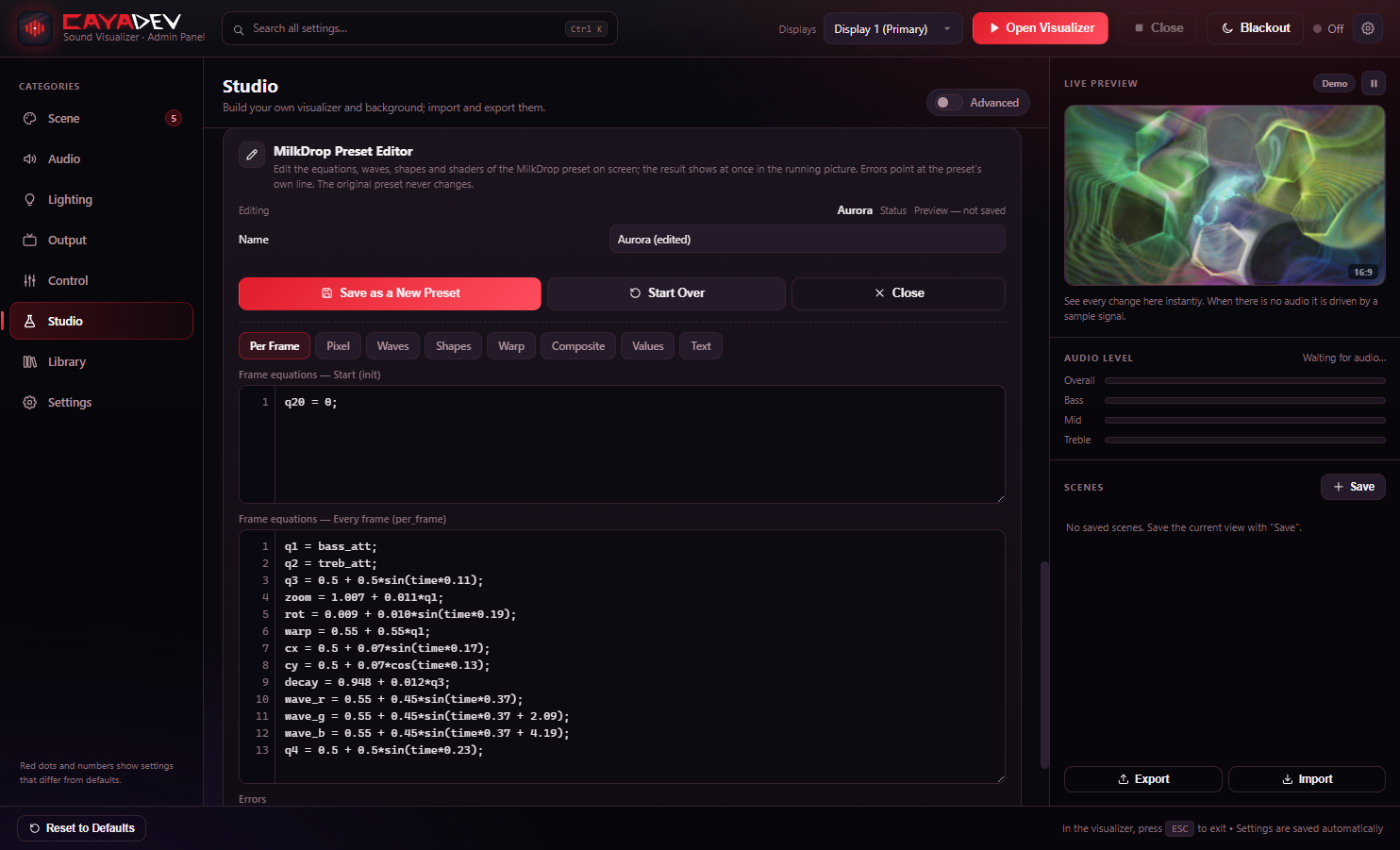The height and width of the screenshot is (850, 1400).
Task: Click the Live Preview thumbnail image
Action: tap(1225, 195)
